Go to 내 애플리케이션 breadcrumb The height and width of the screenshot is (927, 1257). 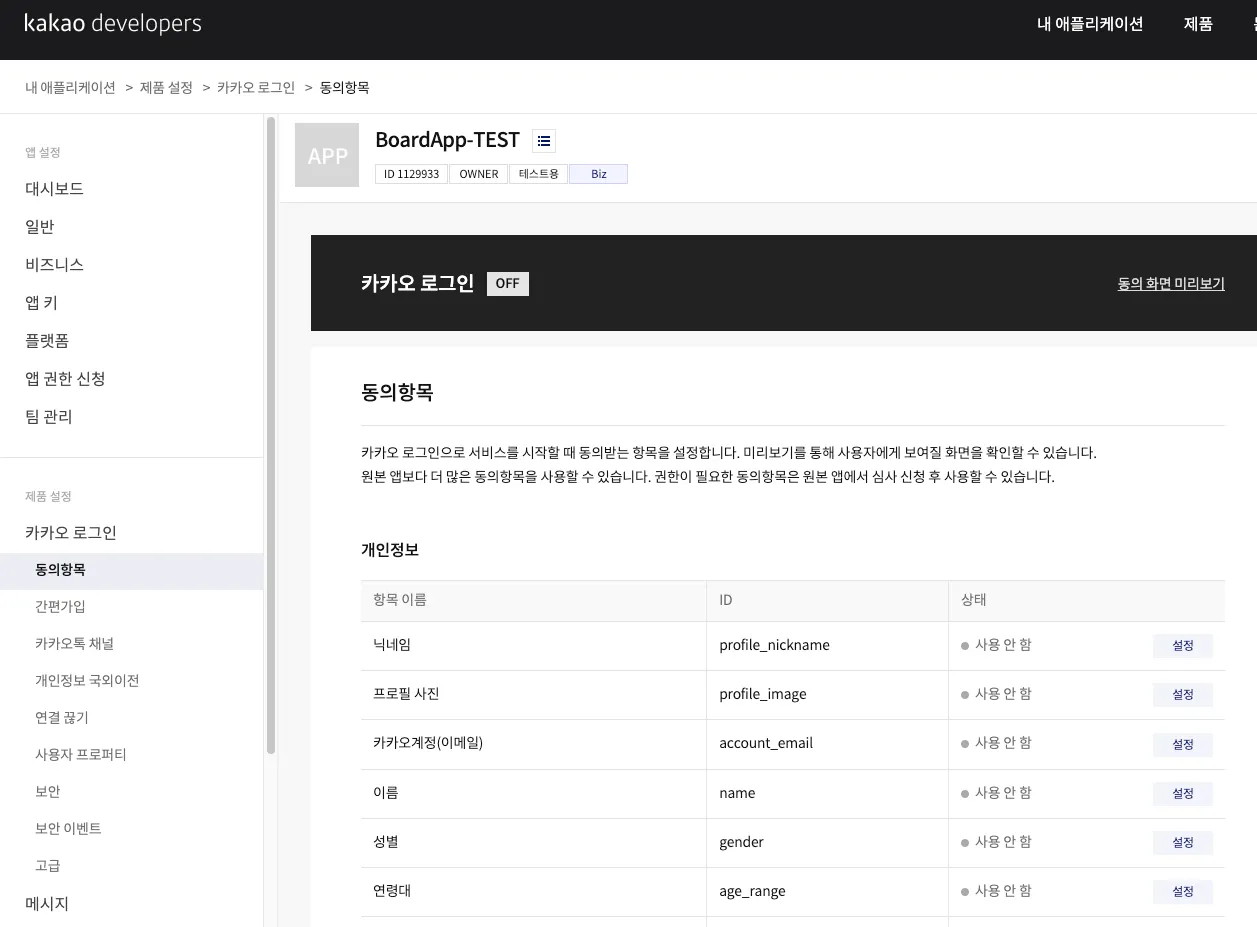pyautogui.click(x=70, y=87)
